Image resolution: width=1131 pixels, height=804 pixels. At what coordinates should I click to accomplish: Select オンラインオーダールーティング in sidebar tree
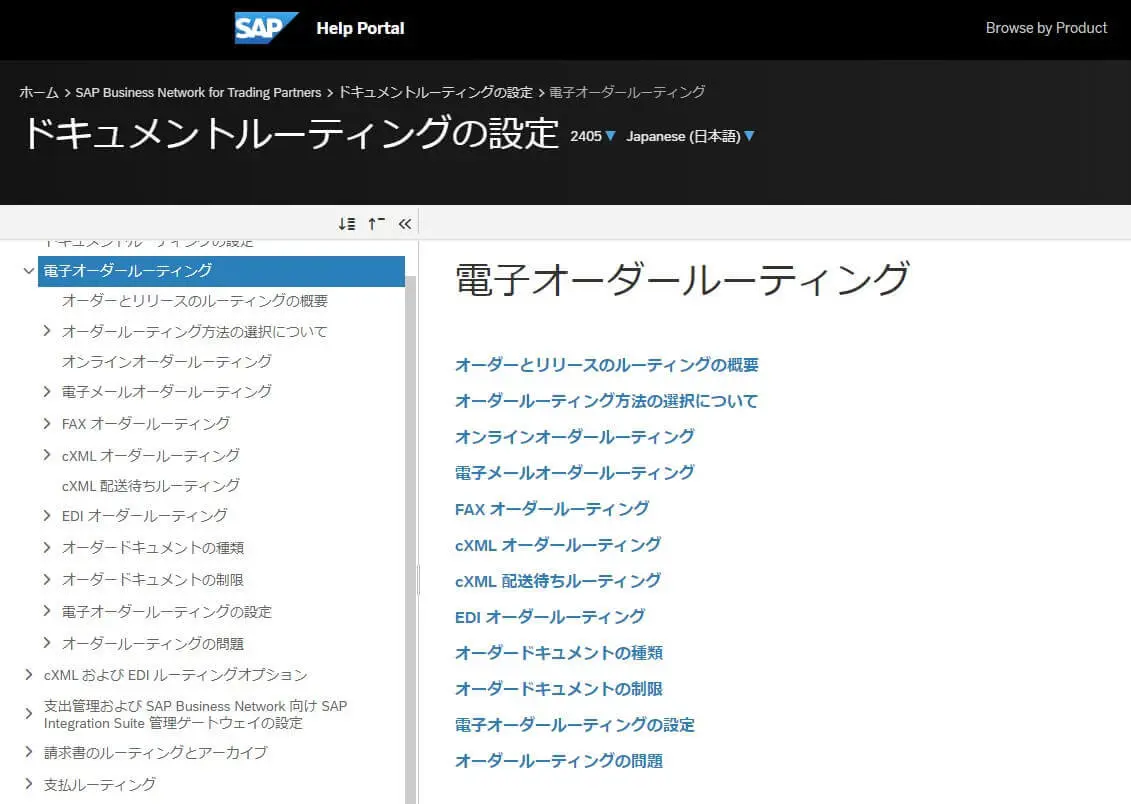click(167, 361)
